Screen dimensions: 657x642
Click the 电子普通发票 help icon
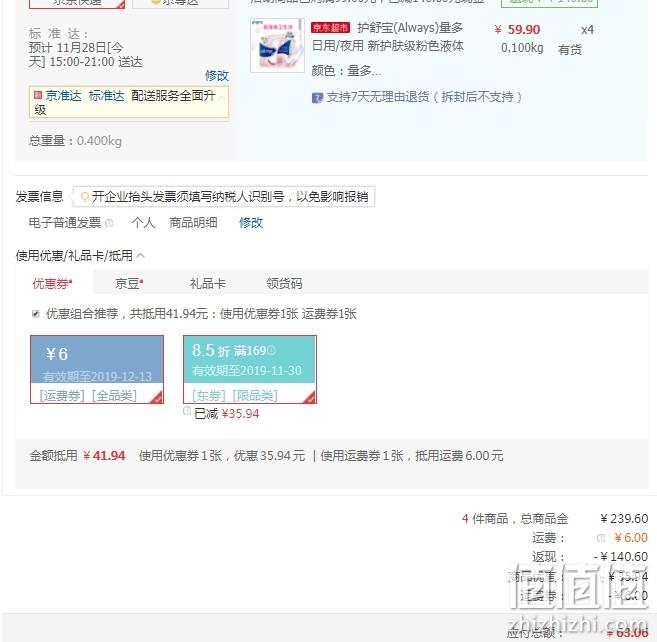(x=109, y=223)
